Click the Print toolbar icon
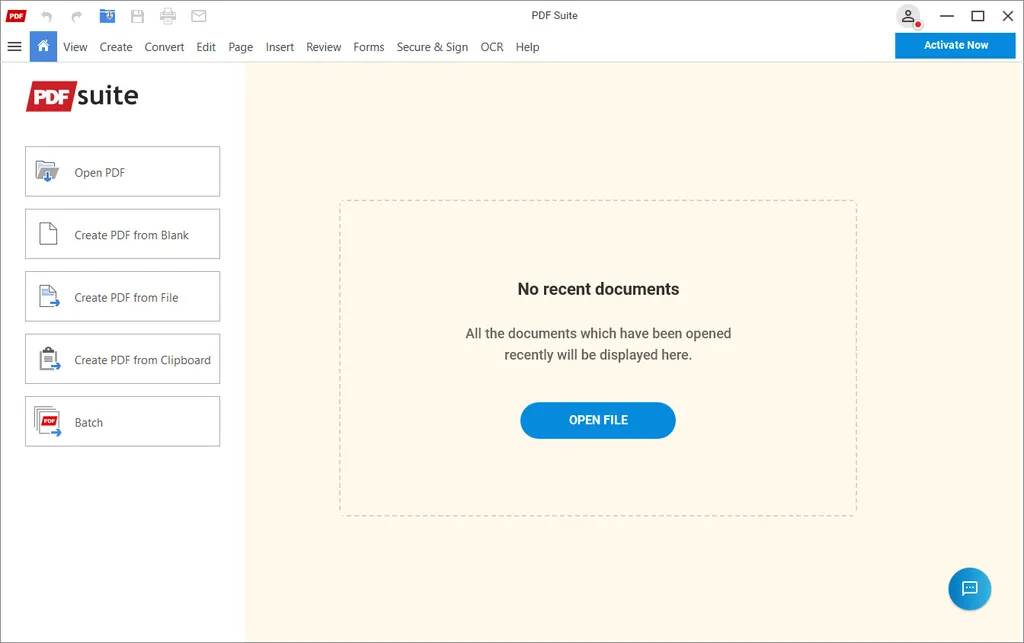 pos(168,16)
